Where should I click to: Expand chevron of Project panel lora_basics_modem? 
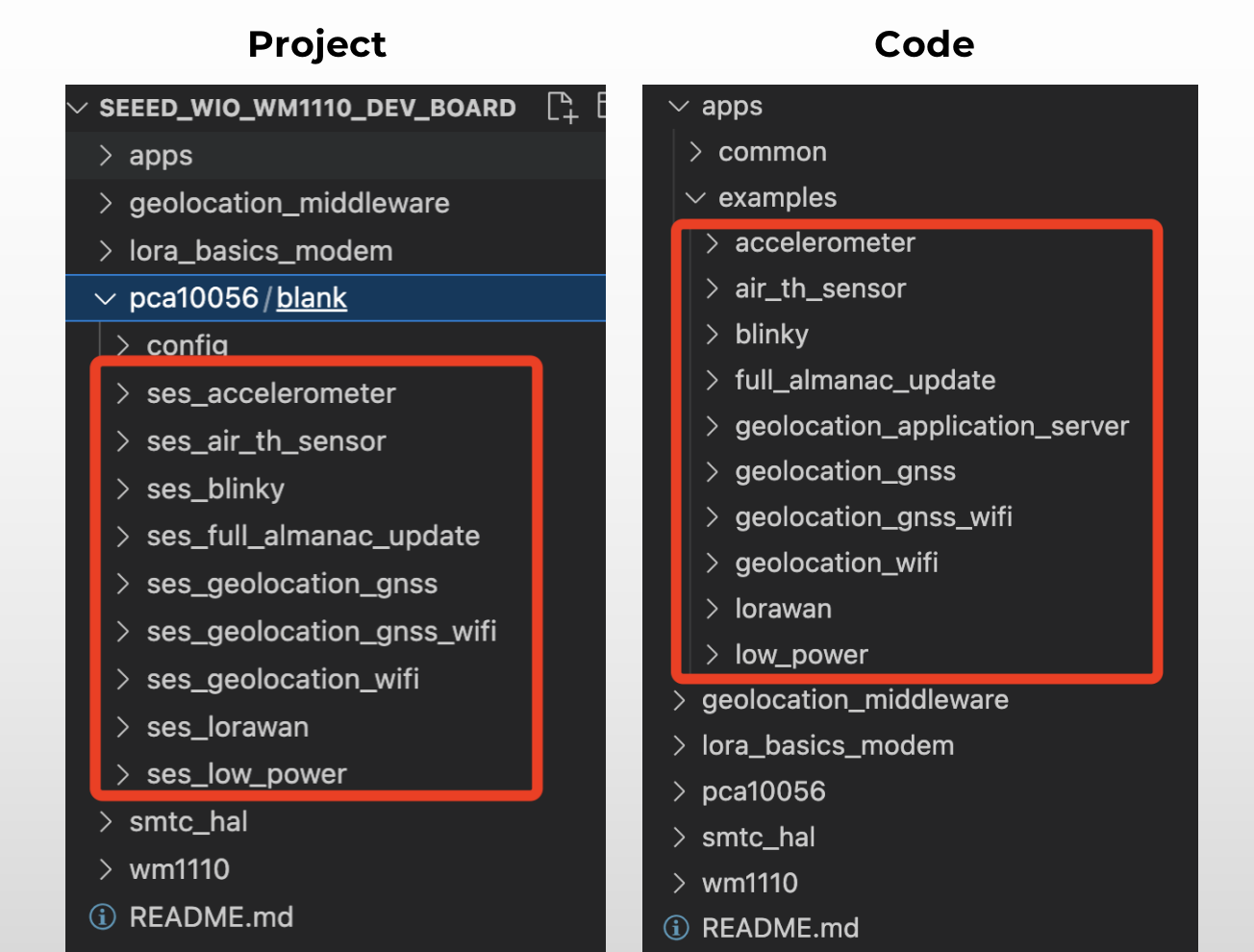[106, 251]
